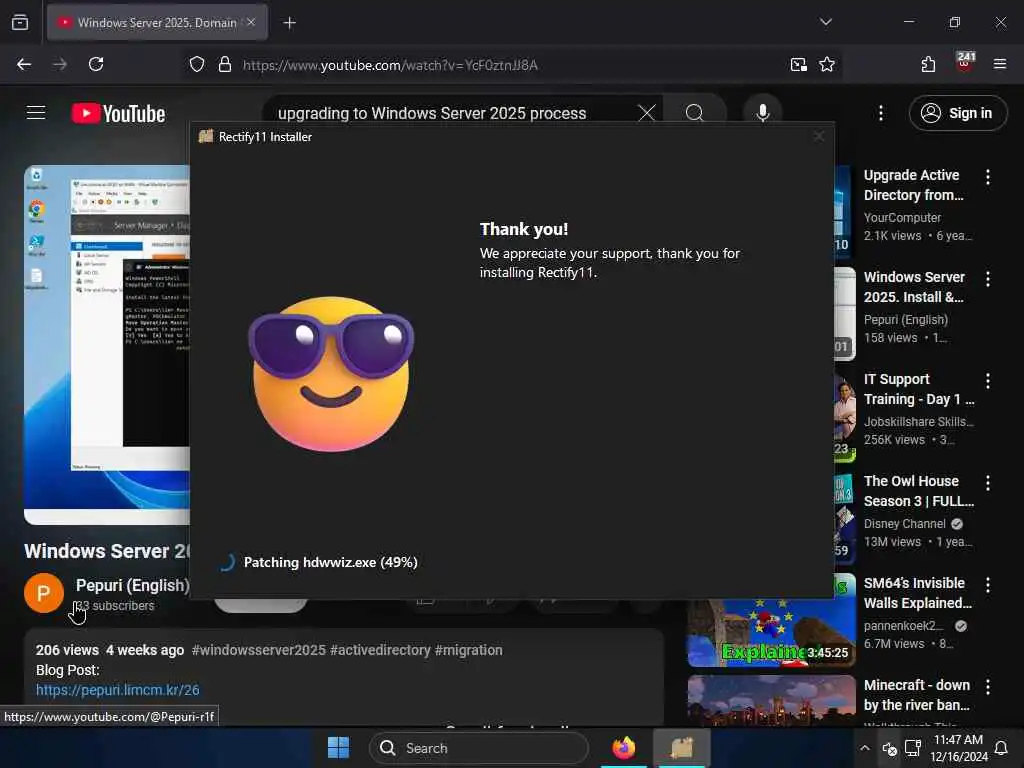1024x768 pixels.
Task: Open the #activedirectory hashtag
Action: pyautogui.click(x=380, y=650)
